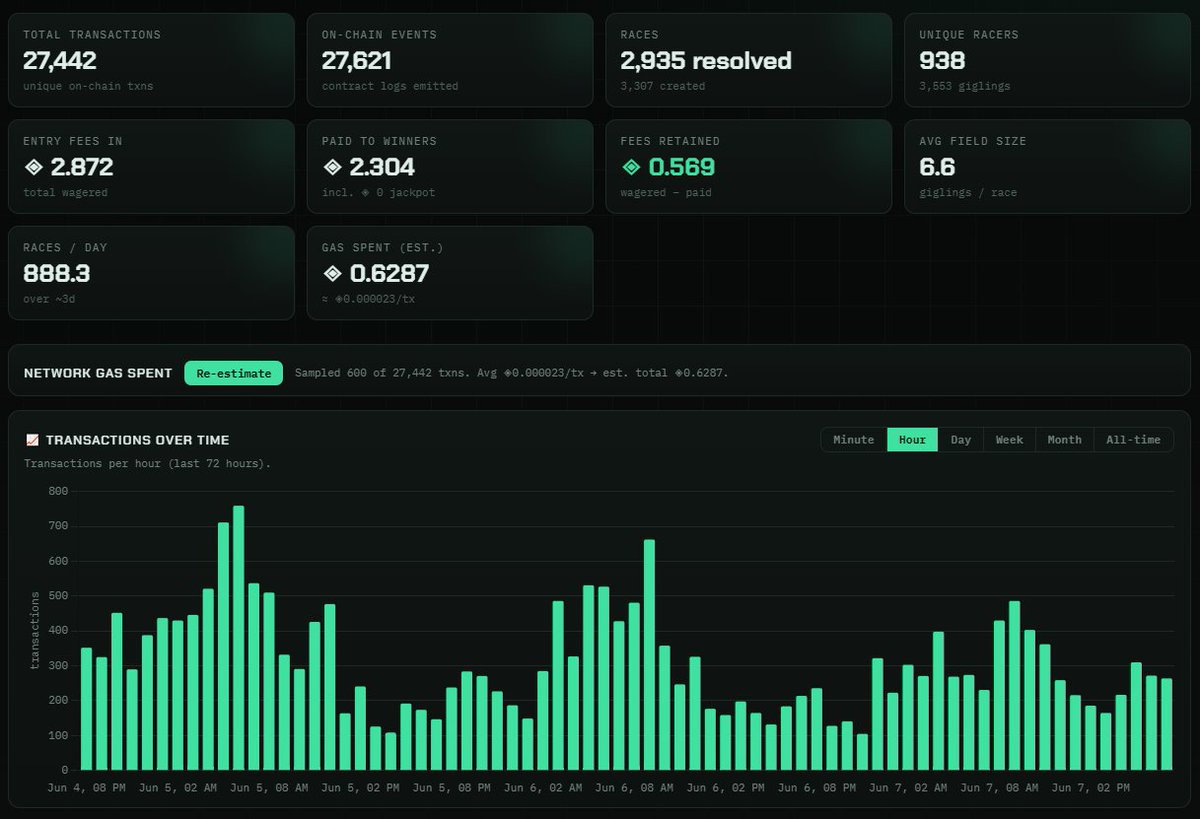1200x819 pixels.
Task: Click the Network Gas Spent heading
Action: tap(98, 373)
